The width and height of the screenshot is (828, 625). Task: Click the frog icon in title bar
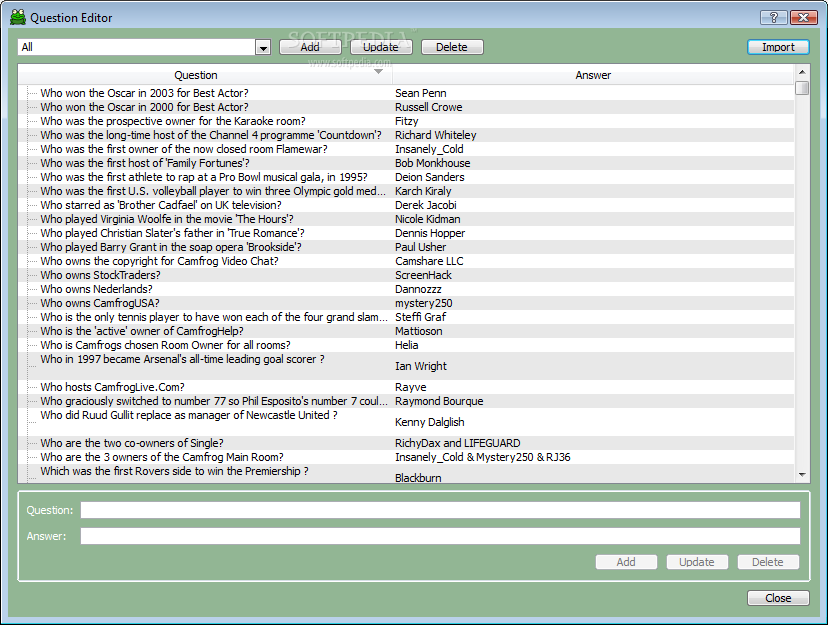click(18, 17)
